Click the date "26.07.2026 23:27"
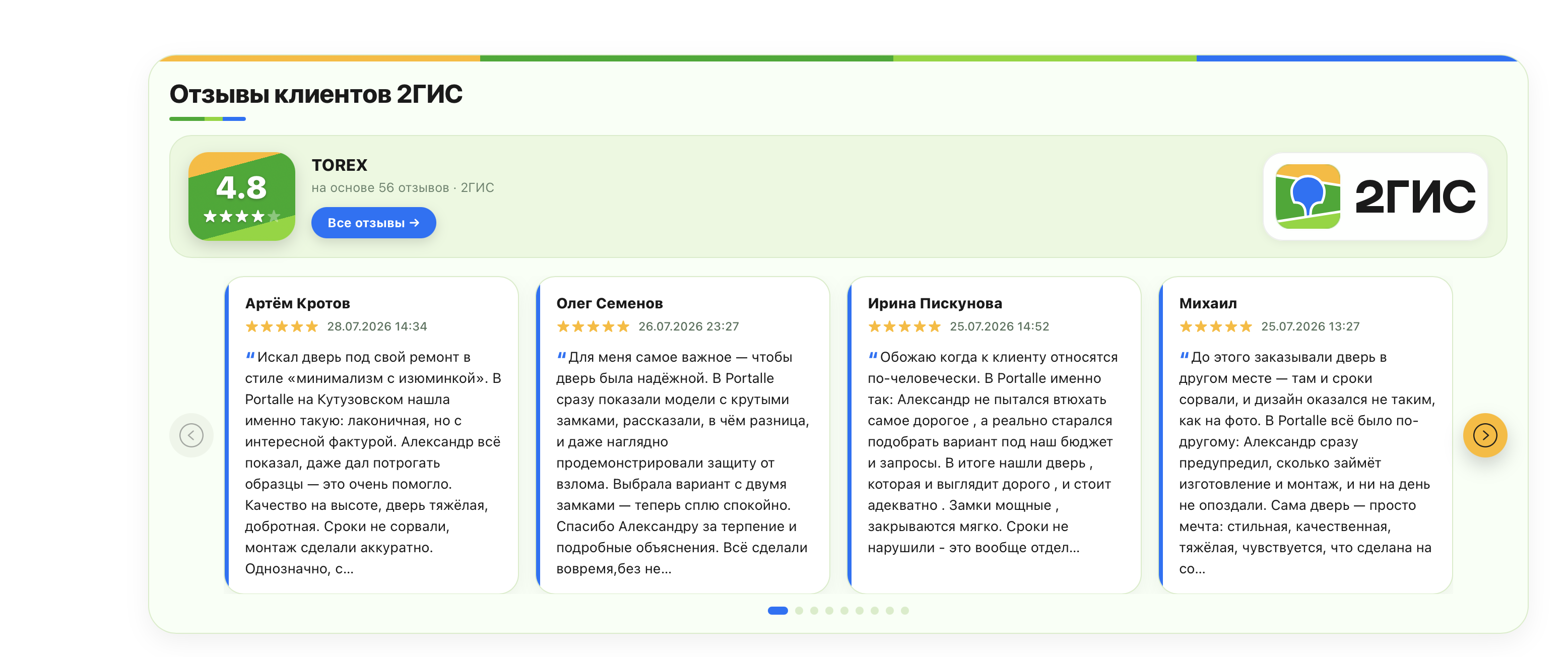The width and height of the screenshot is (1568, 657). [x=688, y=326]
